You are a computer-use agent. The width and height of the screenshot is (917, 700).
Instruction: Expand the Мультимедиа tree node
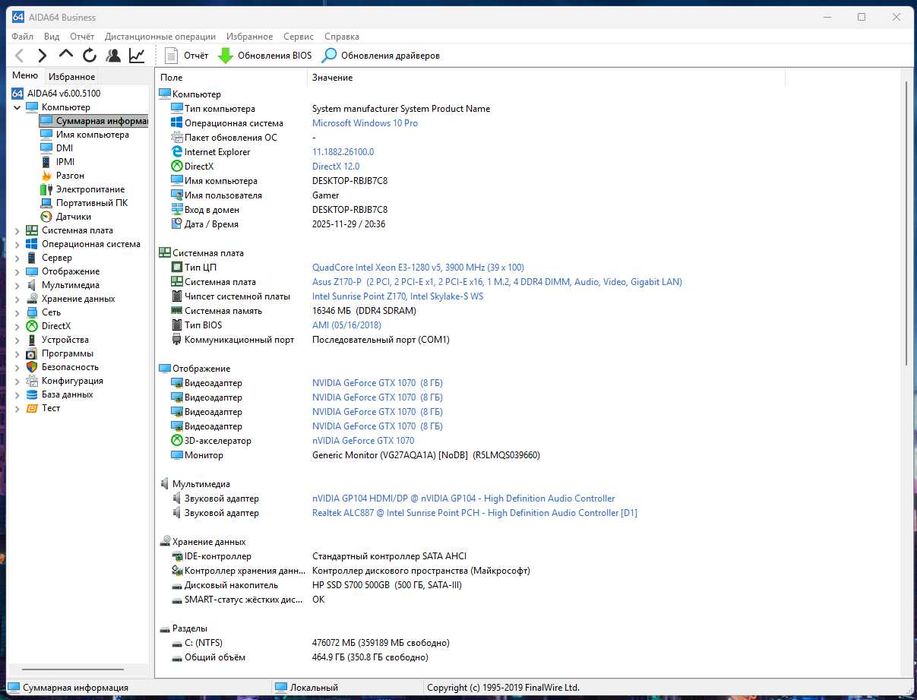pyautogui.click(x=17, y=285)
